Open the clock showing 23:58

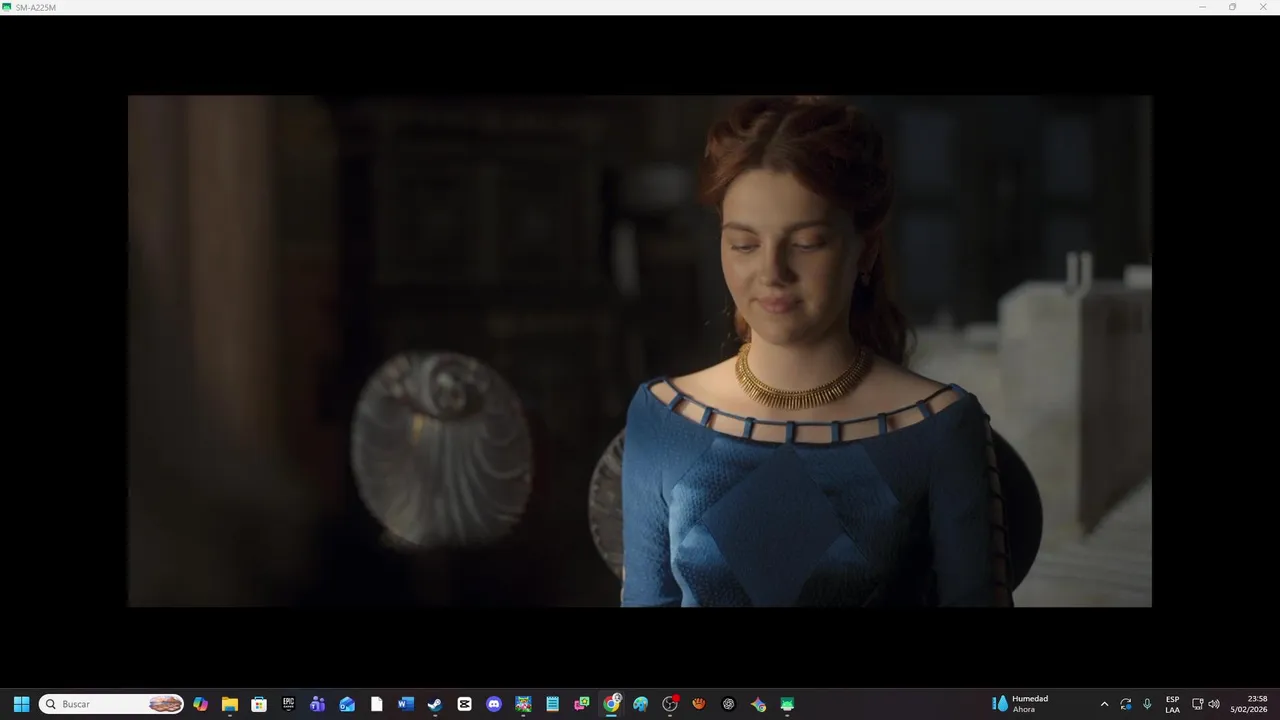(x=1249, y=704)
